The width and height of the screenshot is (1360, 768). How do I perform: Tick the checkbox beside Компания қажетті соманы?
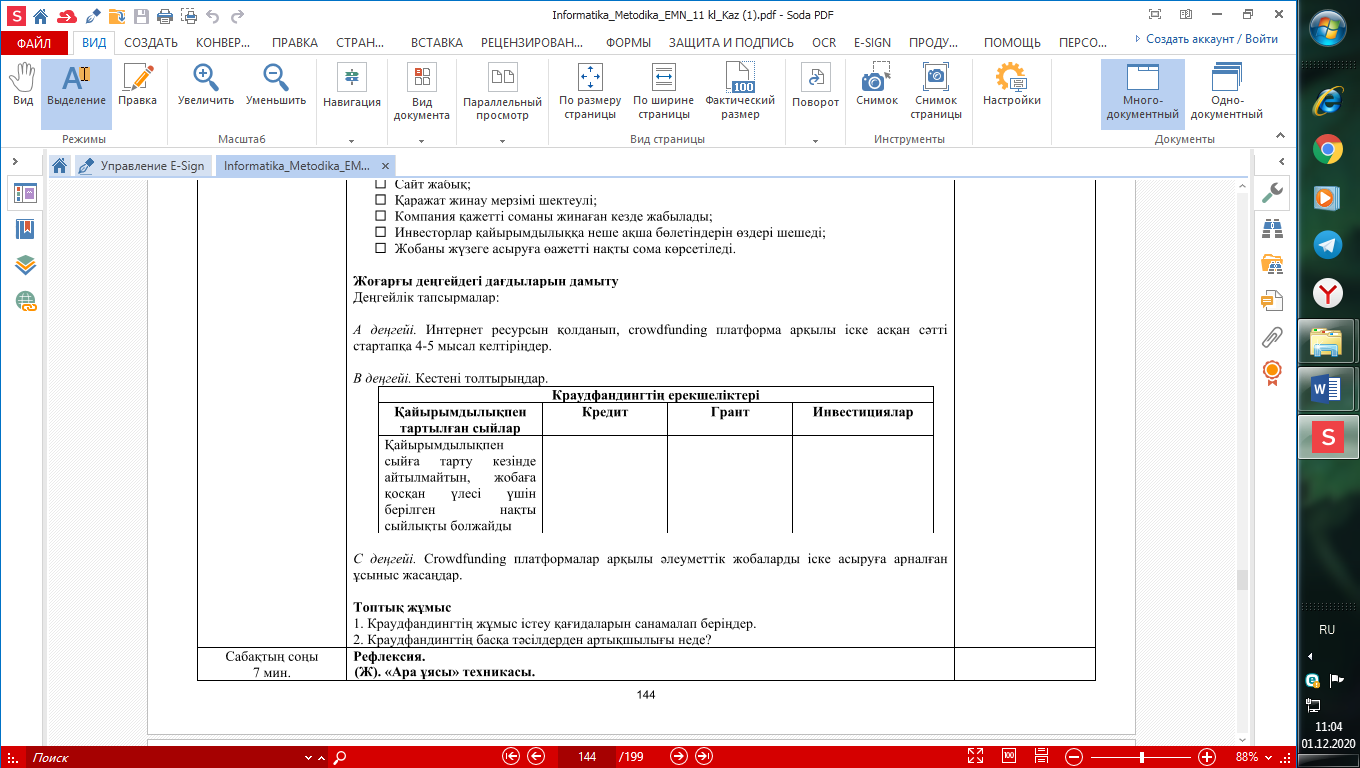tap(380, 216)
